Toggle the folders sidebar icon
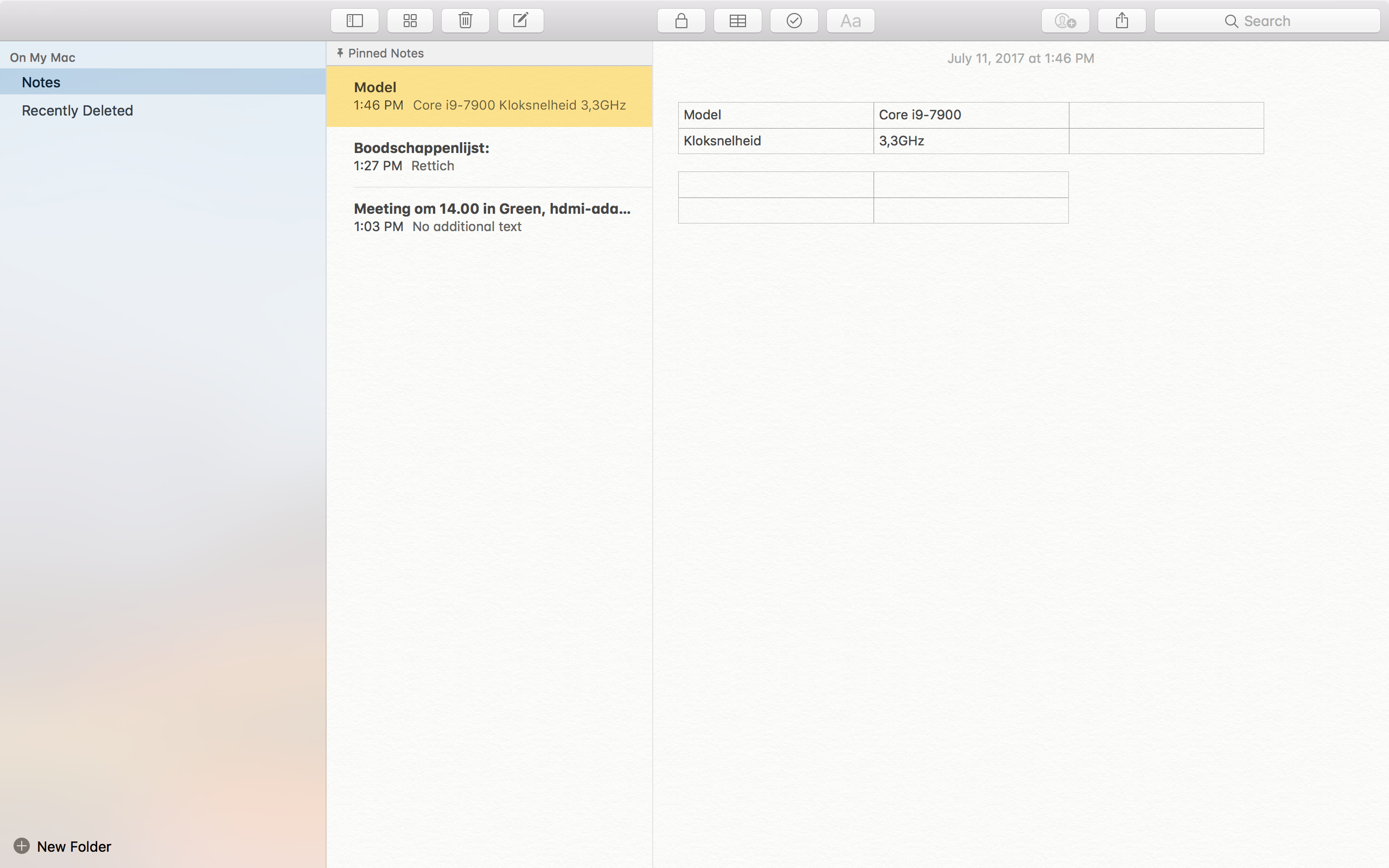This screenshot has width=1389, height=868. click(355, 21)
